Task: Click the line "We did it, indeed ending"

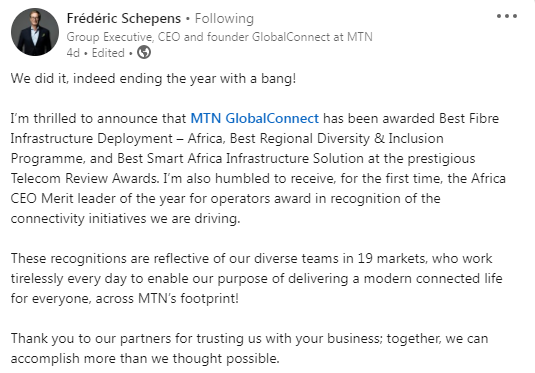Action: click(x=153, y=78)
